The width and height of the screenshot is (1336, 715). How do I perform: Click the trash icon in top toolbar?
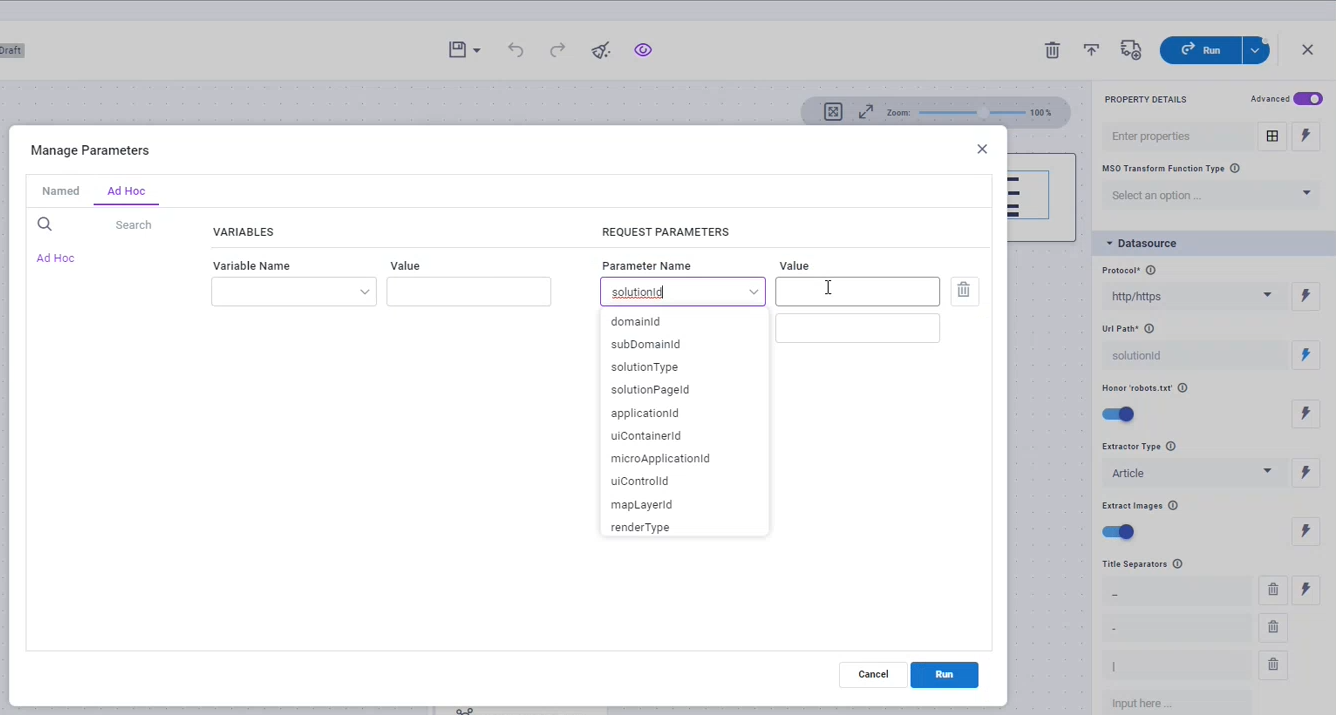(x=1052, y=50)
